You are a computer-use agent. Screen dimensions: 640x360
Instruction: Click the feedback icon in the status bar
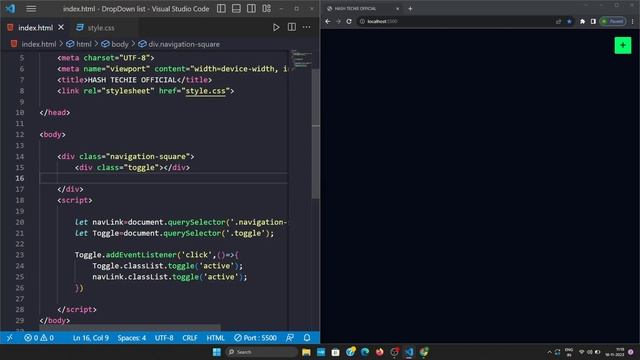click(290, 338)
